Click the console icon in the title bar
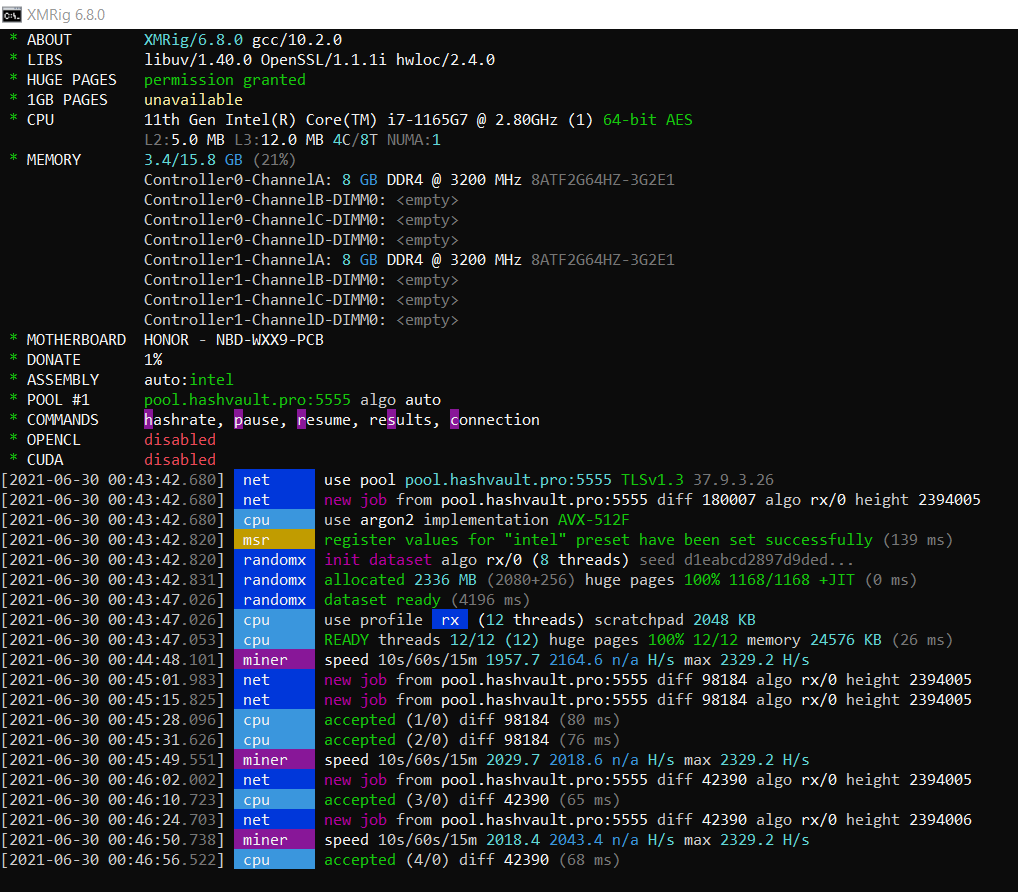The height and width of the screenshot is (892, 1018). (x=12, y=14)
